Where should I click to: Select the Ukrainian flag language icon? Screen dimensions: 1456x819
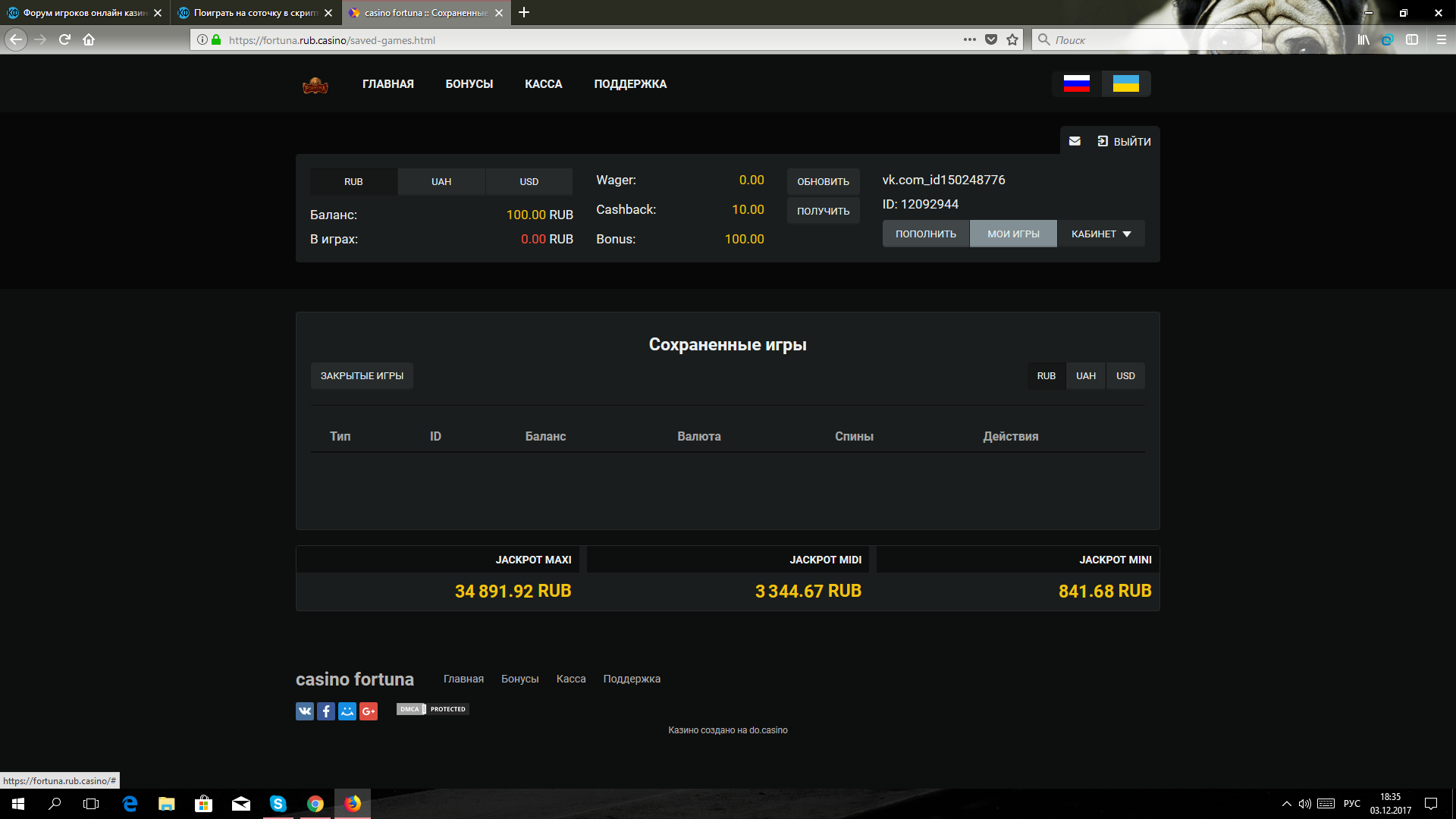coord(1125,84)
